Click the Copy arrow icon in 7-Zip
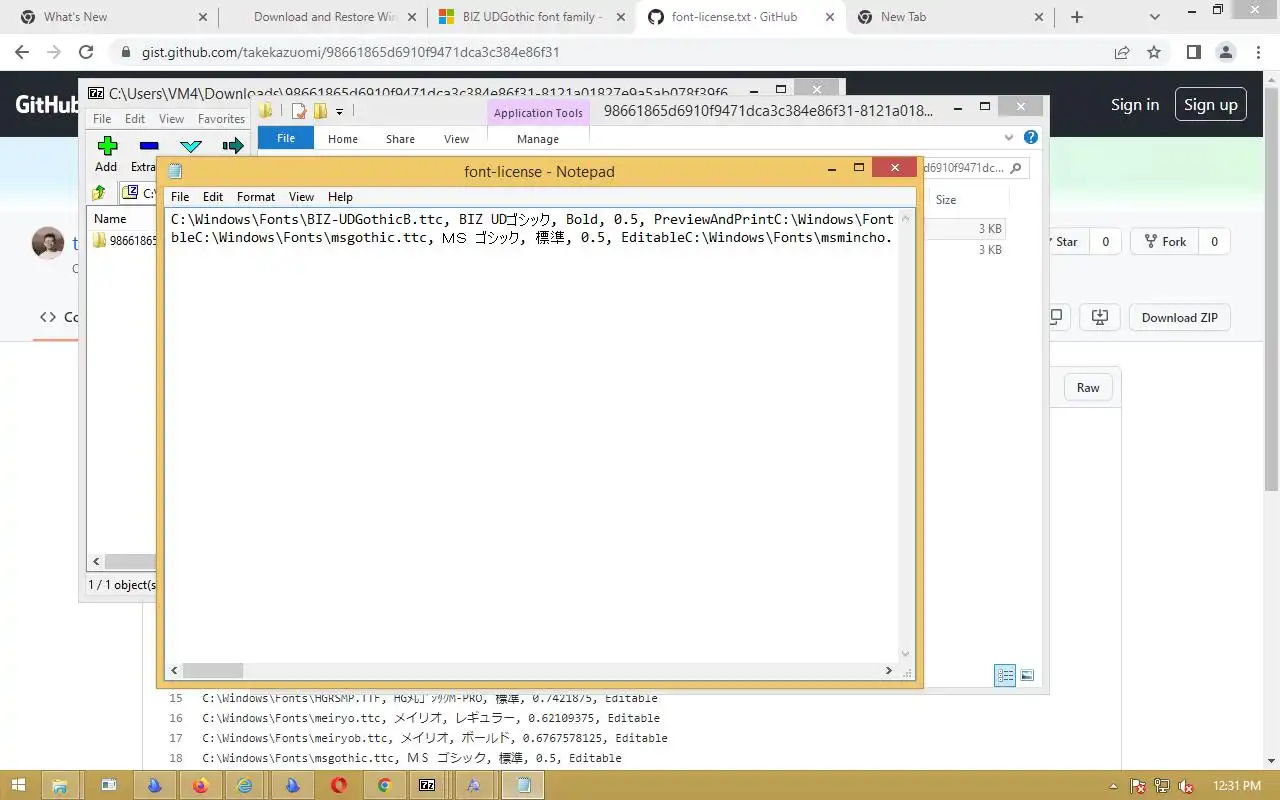The height and width of the screenshot is (800, 1280). pyautogui.click(x=233, y=146)
